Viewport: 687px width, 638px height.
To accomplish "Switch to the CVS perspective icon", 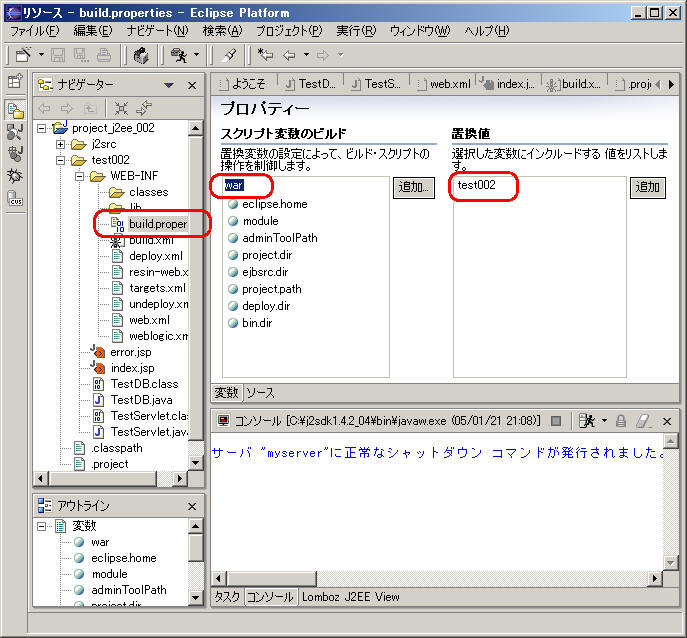I will [x=15, y=198].
